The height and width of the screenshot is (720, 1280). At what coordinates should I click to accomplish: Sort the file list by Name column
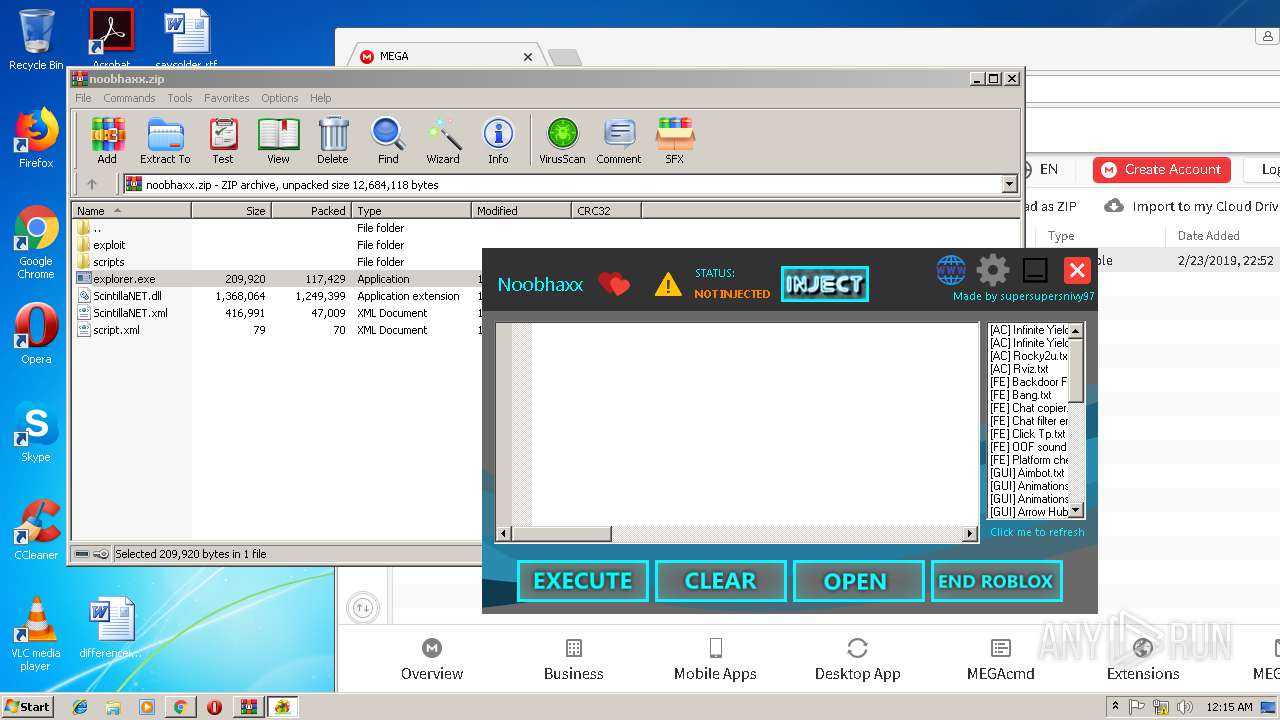[131, 210]
